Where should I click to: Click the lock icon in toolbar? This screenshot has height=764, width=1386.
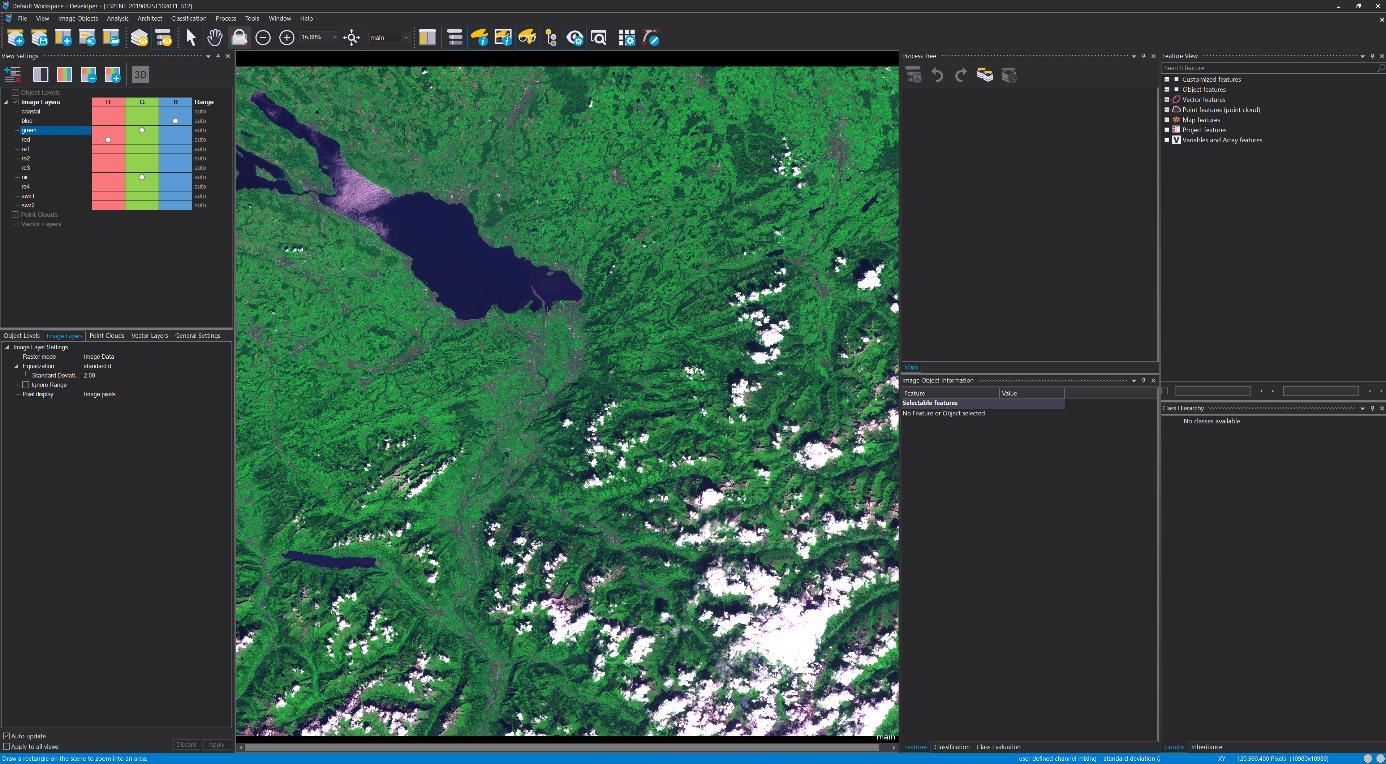[x=239, y=38]
